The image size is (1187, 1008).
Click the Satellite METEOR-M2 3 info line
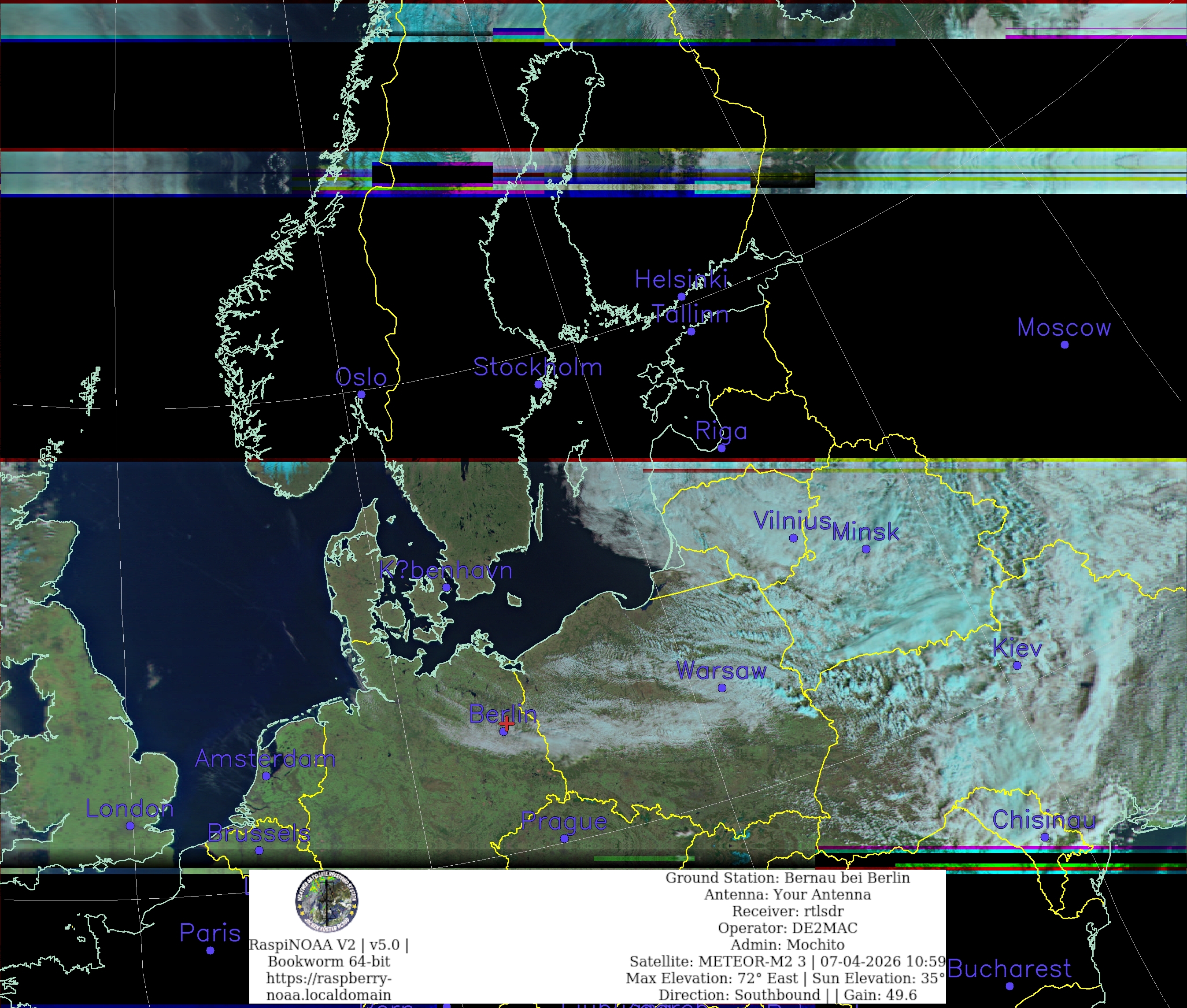tap(787, 962)
